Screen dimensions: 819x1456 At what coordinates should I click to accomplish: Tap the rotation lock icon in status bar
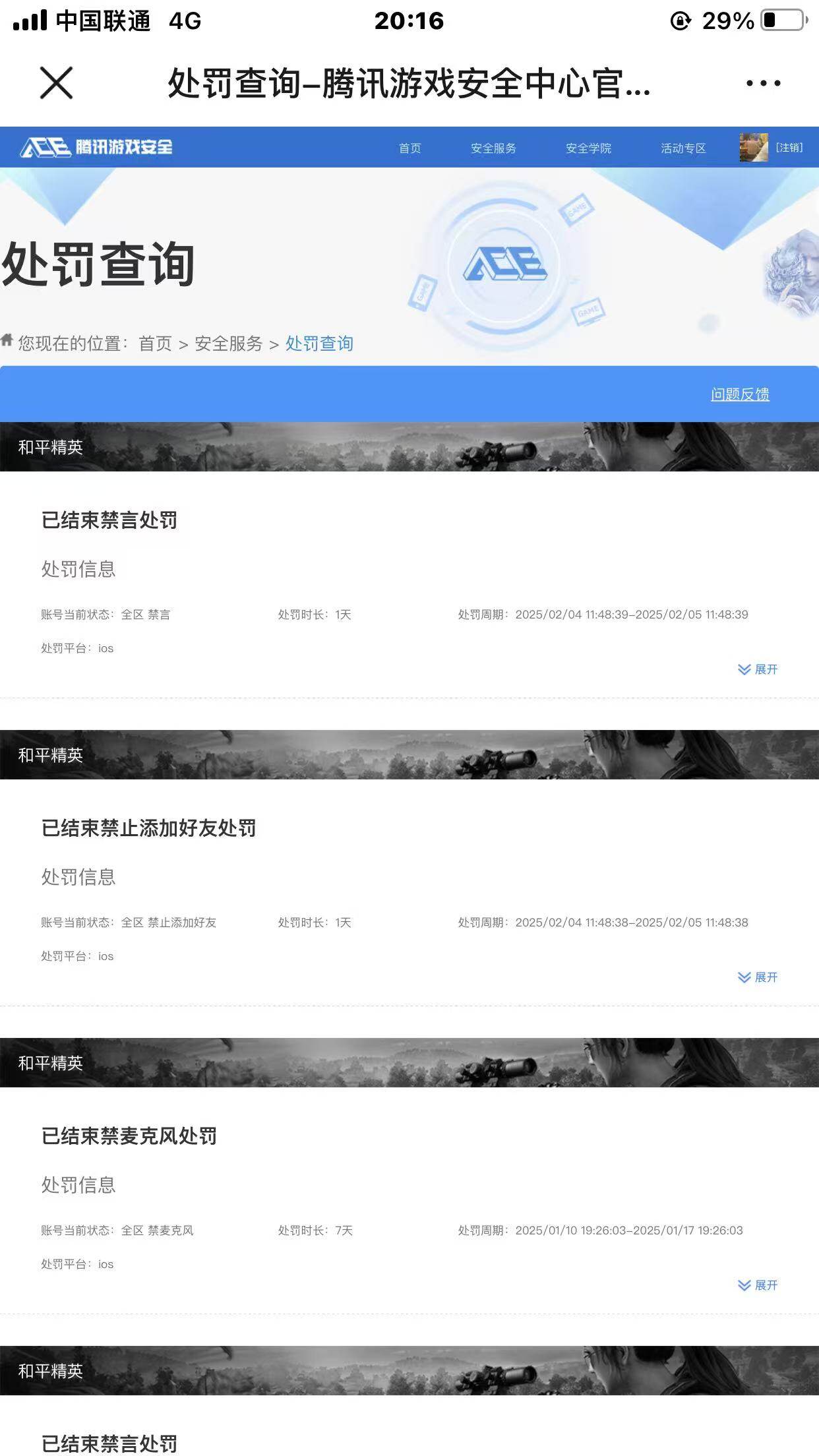pos(681,21)
